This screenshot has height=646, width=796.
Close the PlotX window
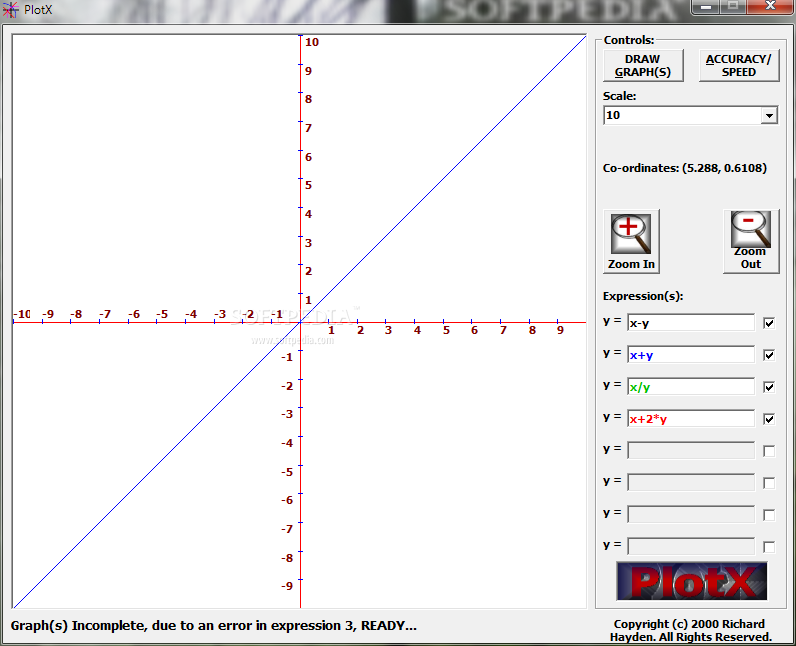click(770, 7)
